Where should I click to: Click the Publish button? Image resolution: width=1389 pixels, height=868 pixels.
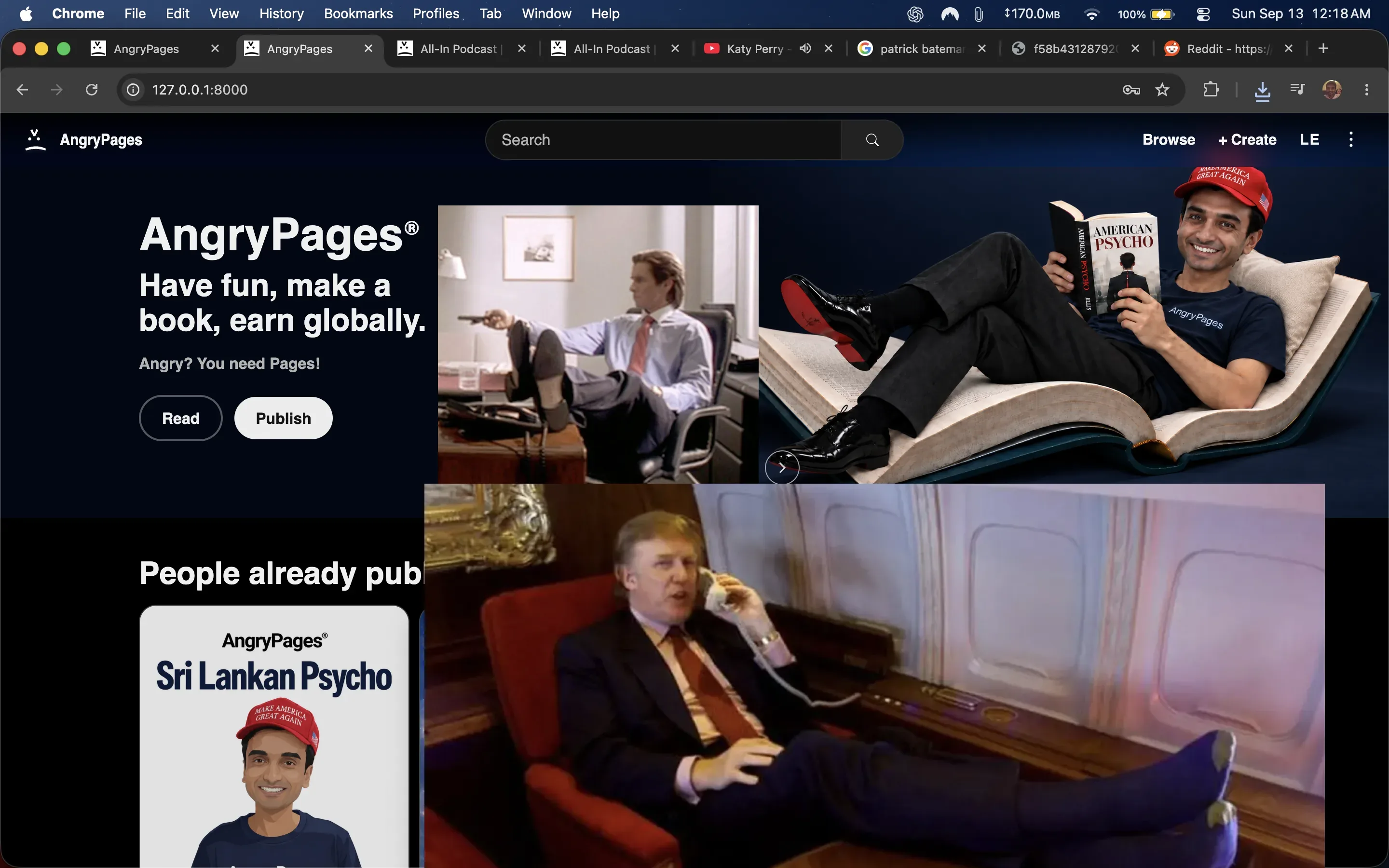click(283, 418)
